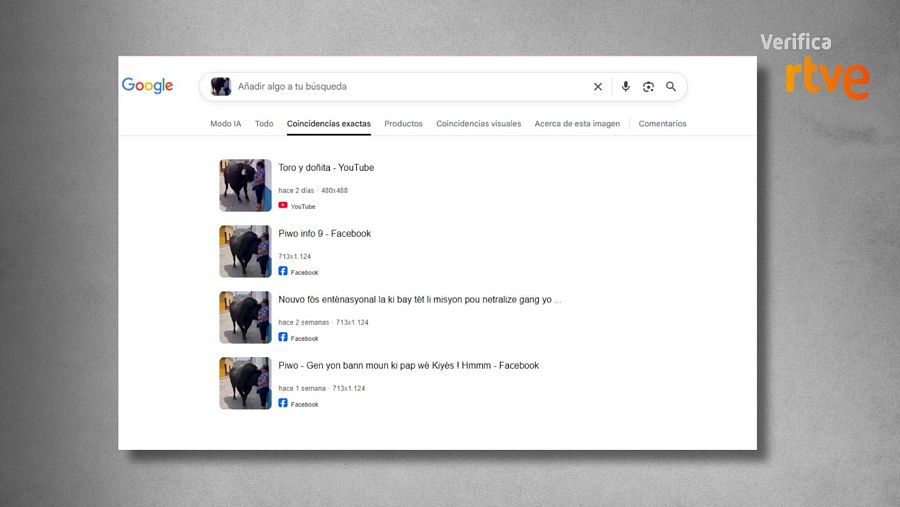Click 'hace 2 días · 480x488' text
This screenshot has width=900, height=507.
pos(313,191)
